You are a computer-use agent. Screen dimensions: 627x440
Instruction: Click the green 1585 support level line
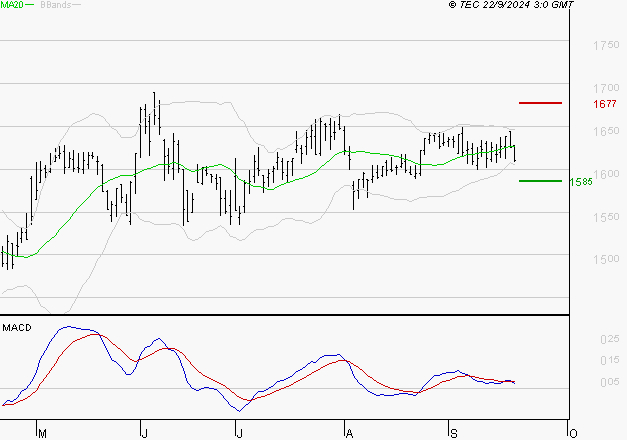(x=540, y=181)
